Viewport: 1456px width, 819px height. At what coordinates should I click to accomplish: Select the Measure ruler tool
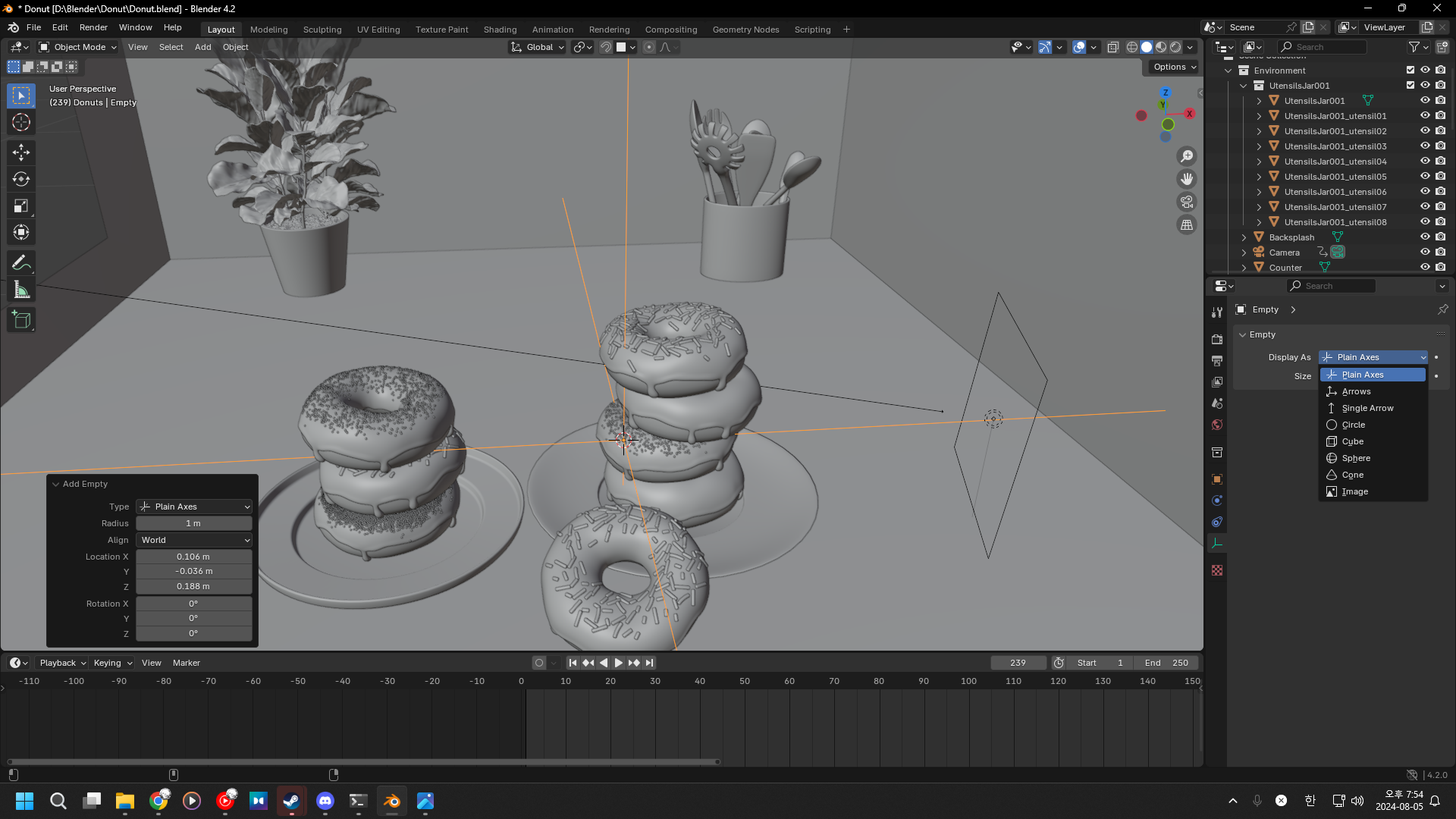point(21,290)
